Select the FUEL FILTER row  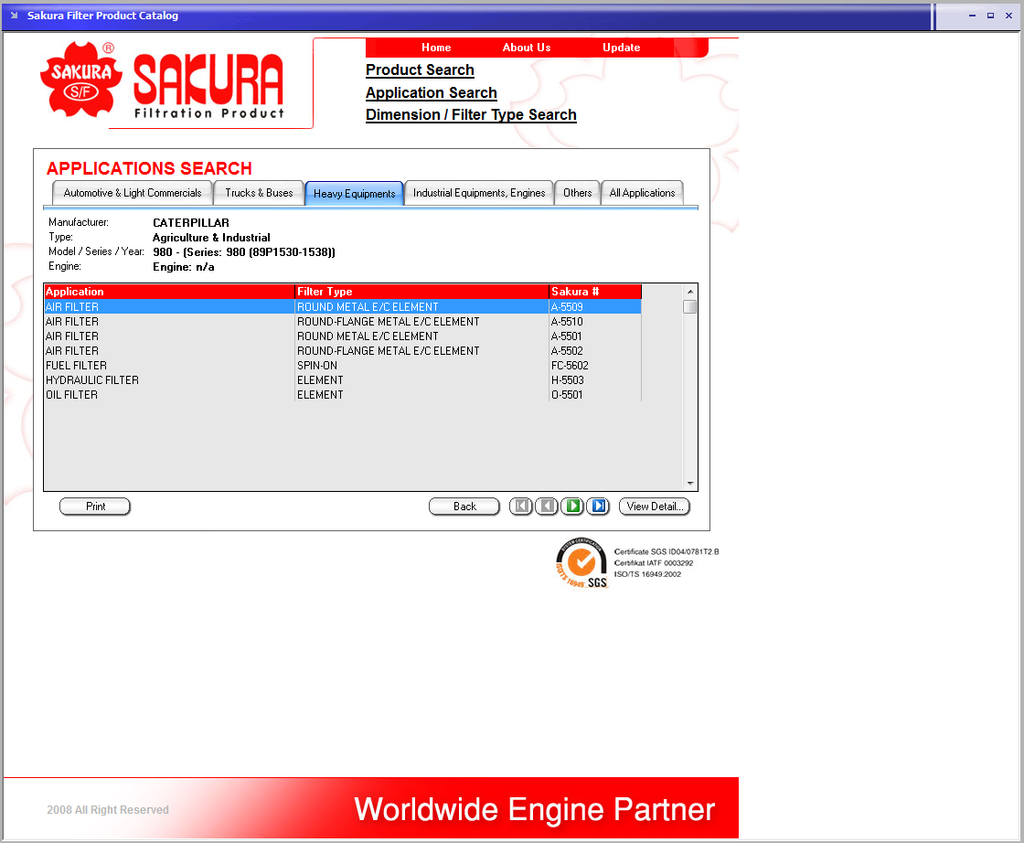click(343, 366)
